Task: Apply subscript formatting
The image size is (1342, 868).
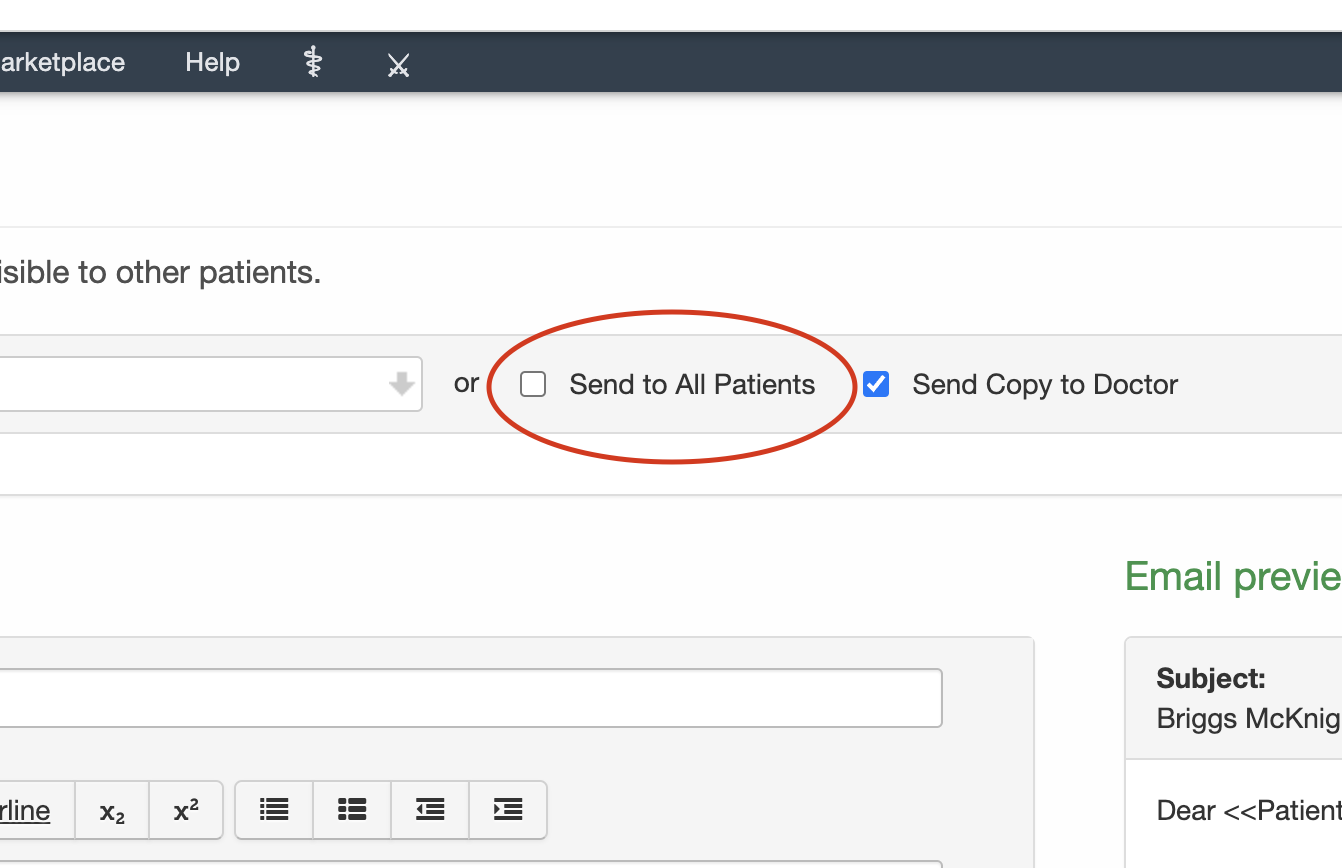Action: (x=112, y=810)
